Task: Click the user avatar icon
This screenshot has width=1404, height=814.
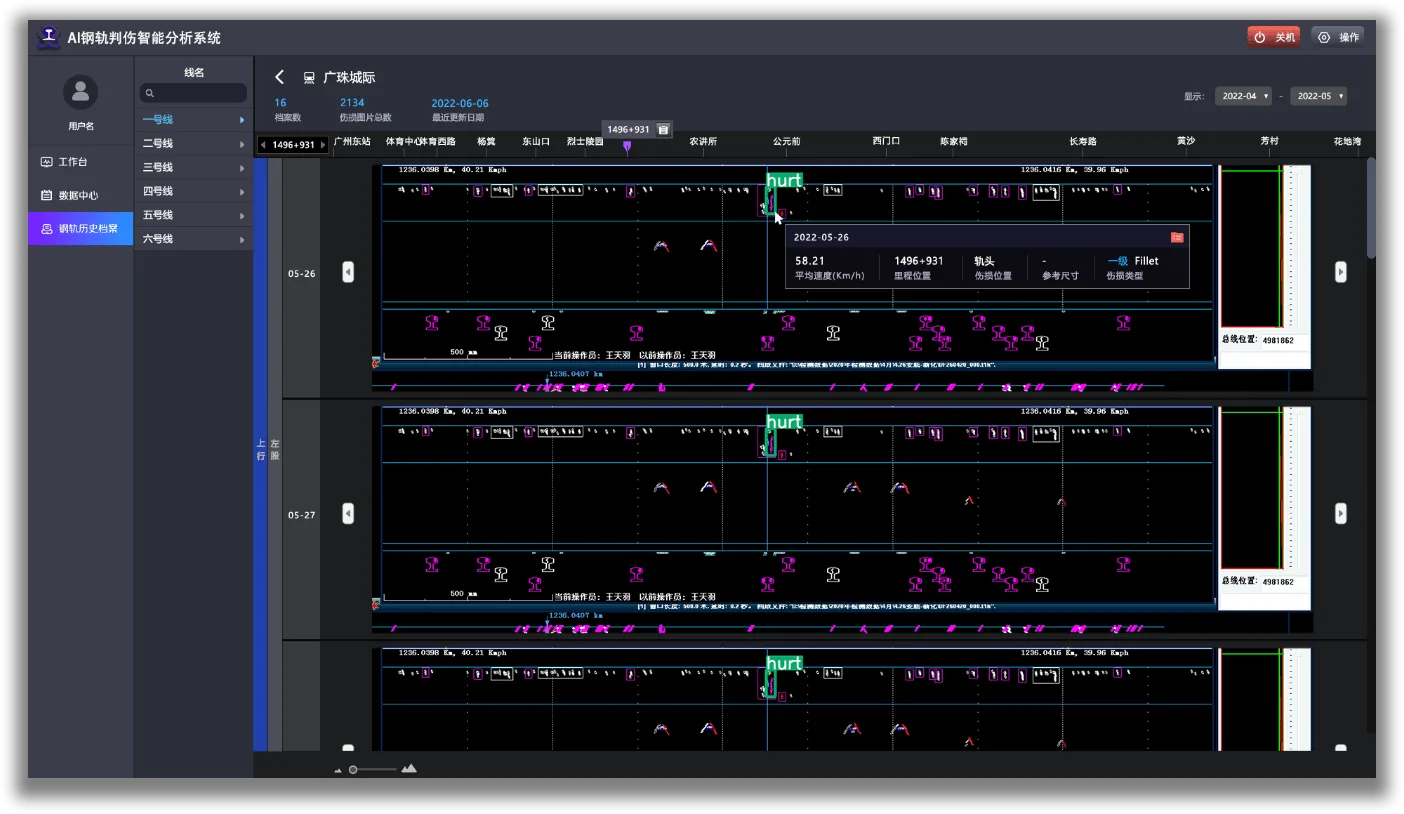Action: coord(80,93)
